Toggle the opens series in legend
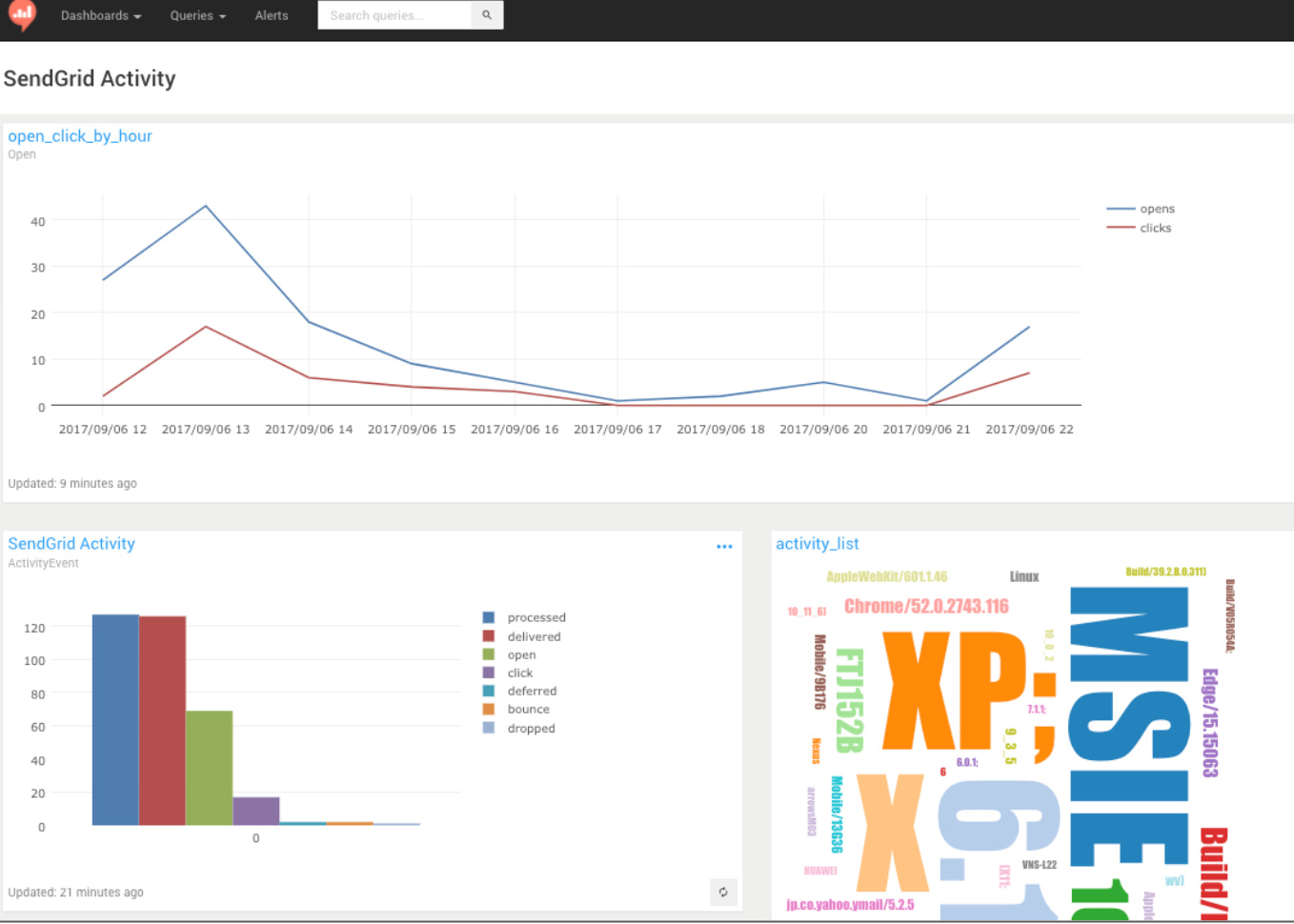The width and height of the screenshot is (1294, 924). pyautogui.click(x=1141, y=209)
